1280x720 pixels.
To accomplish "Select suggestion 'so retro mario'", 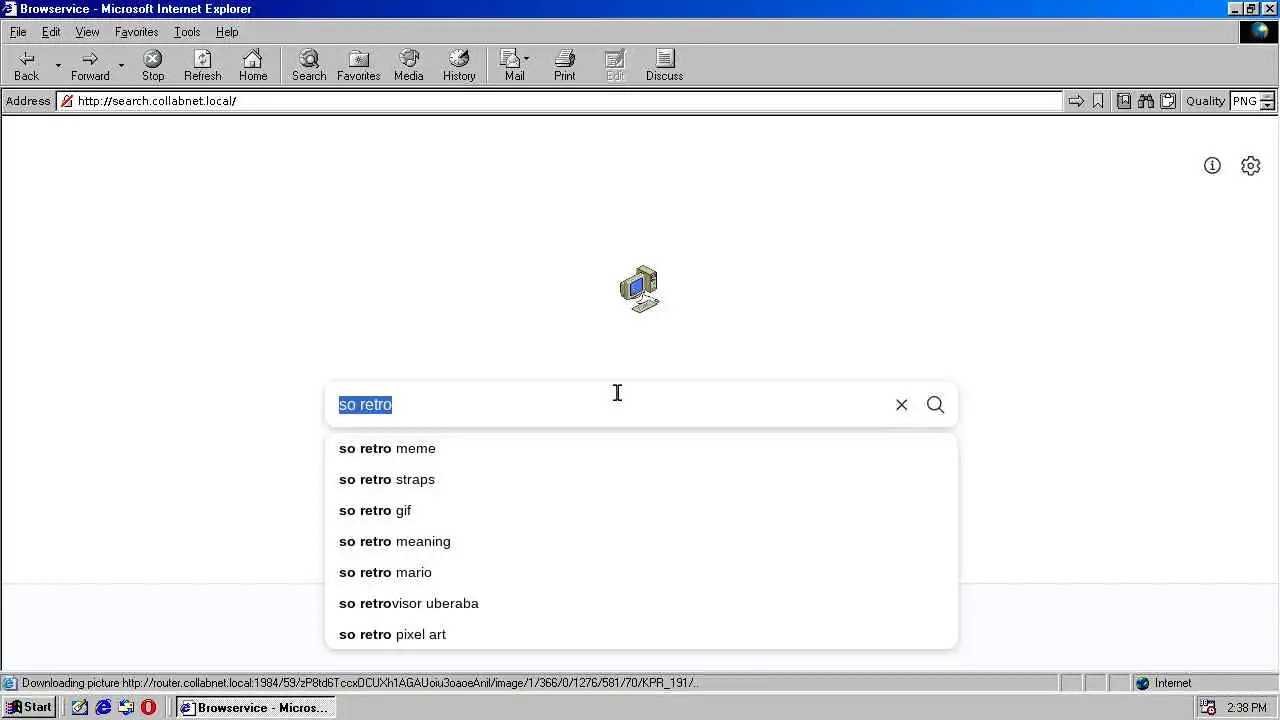I will pos(641,573).
